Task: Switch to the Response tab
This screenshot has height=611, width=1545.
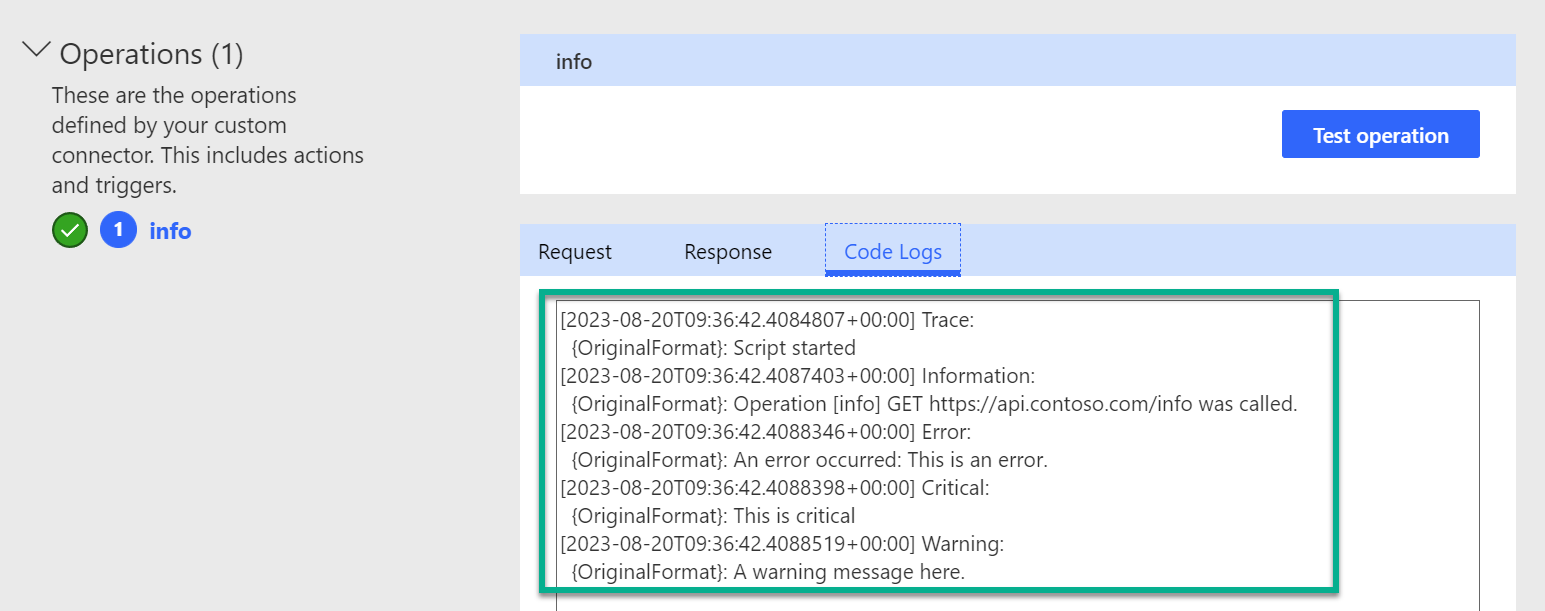Action: [x=727, y=252]
